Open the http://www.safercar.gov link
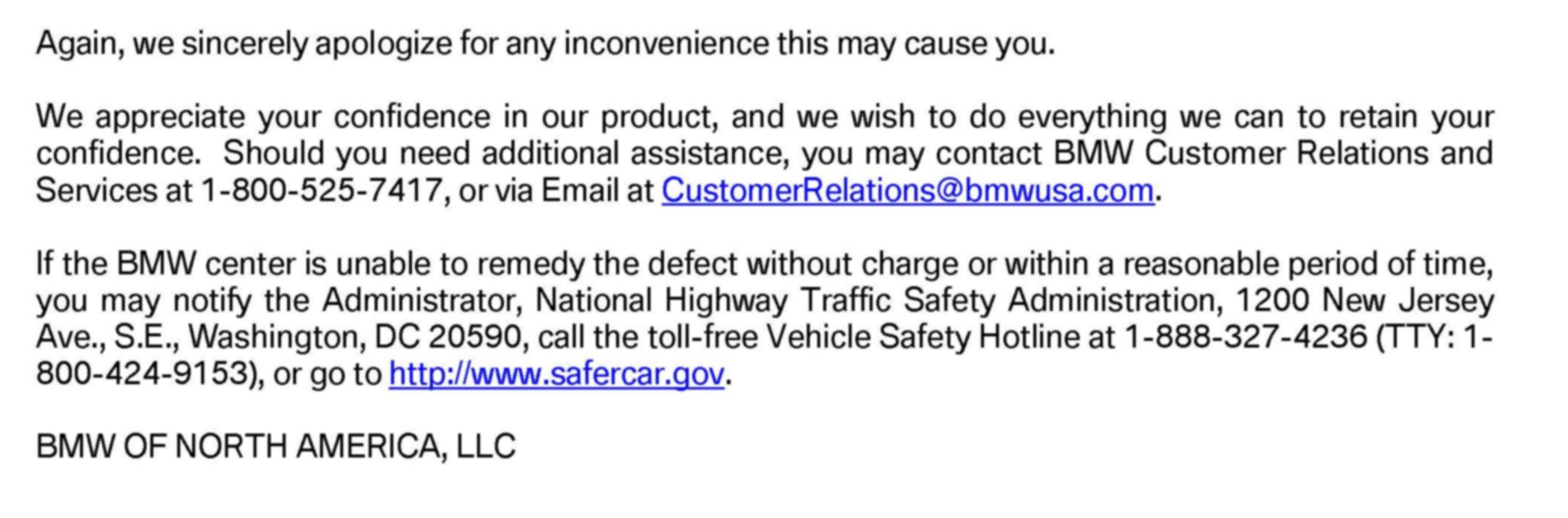Screen dimensions: 1568x518 (x=556, y=373)
